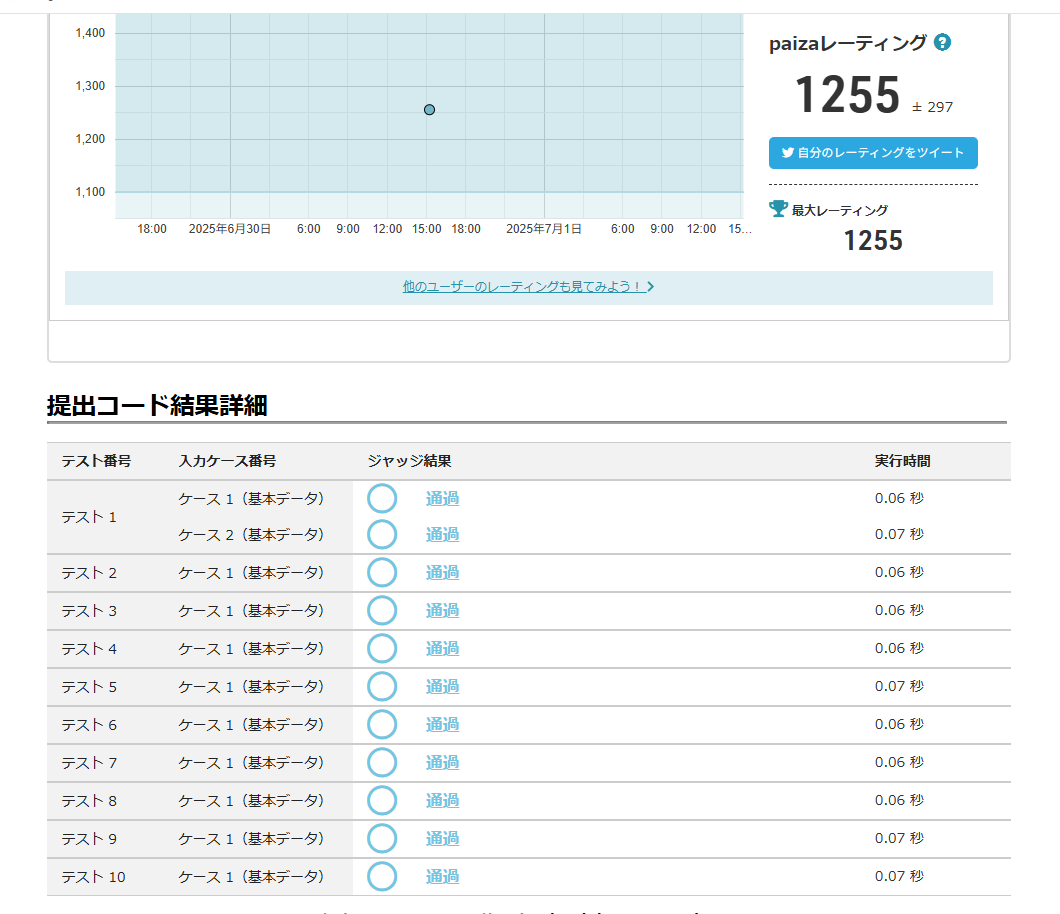
Task: Click the pass circle icon in テスト 7 row
Action: tap(382, 762)
